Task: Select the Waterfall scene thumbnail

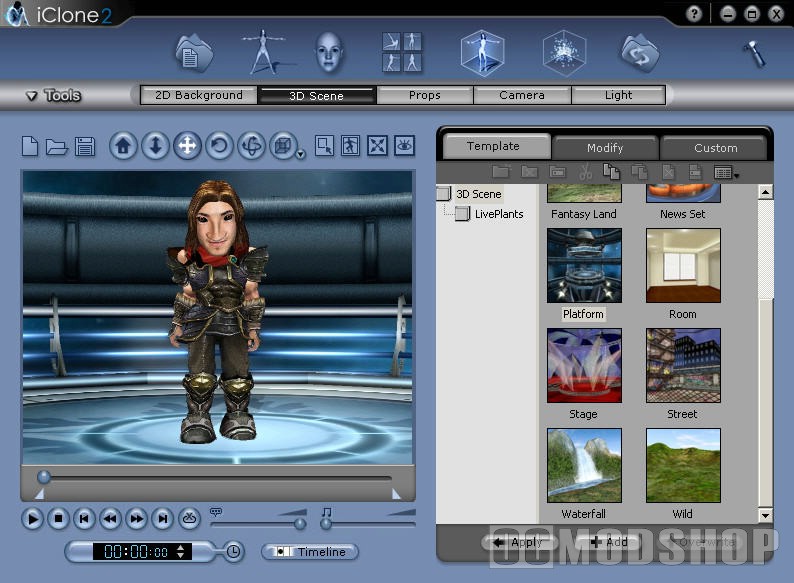Action: 584,465
